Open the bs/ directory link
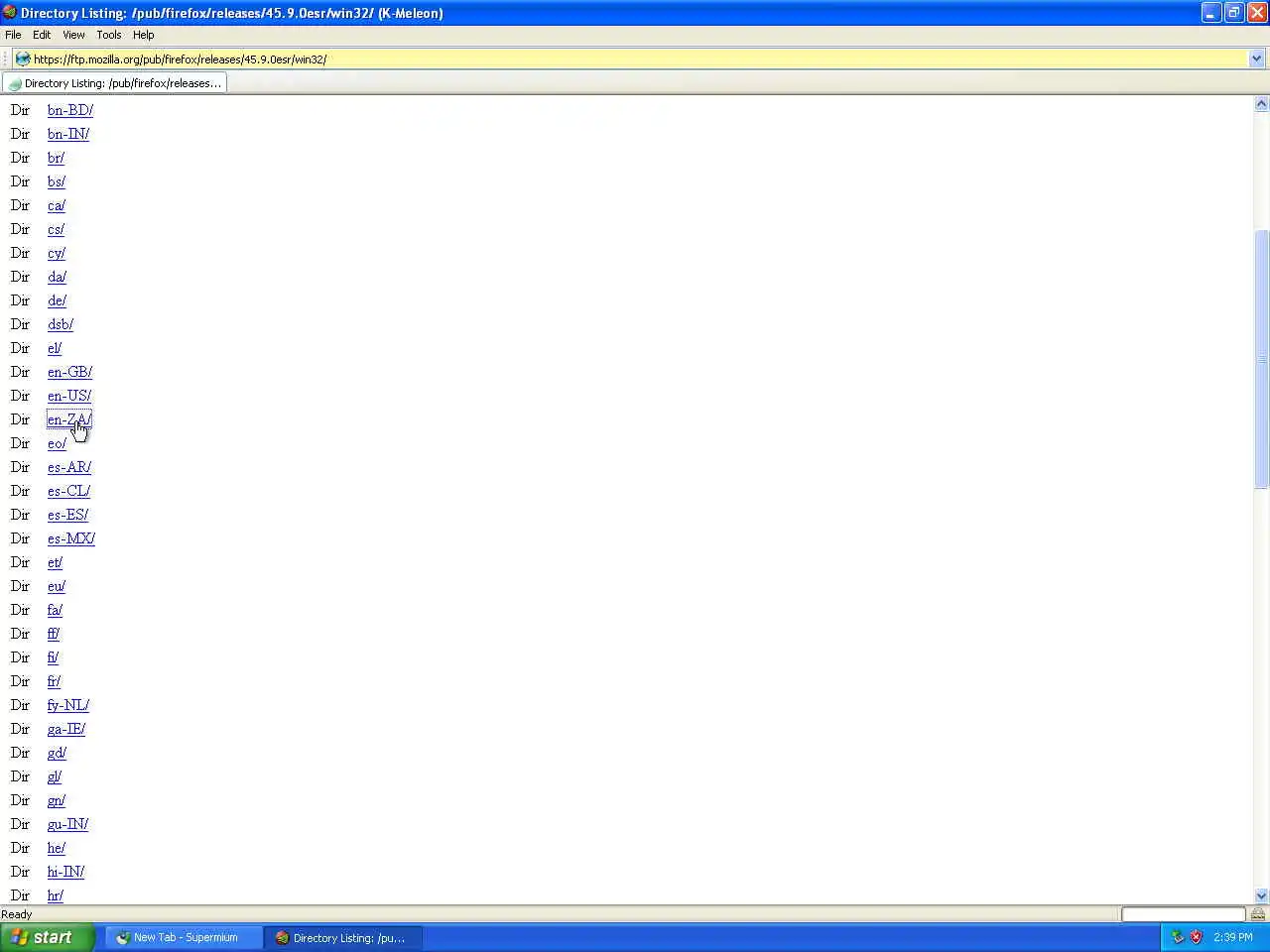1270x952 pixels. [x=57, y=181]
